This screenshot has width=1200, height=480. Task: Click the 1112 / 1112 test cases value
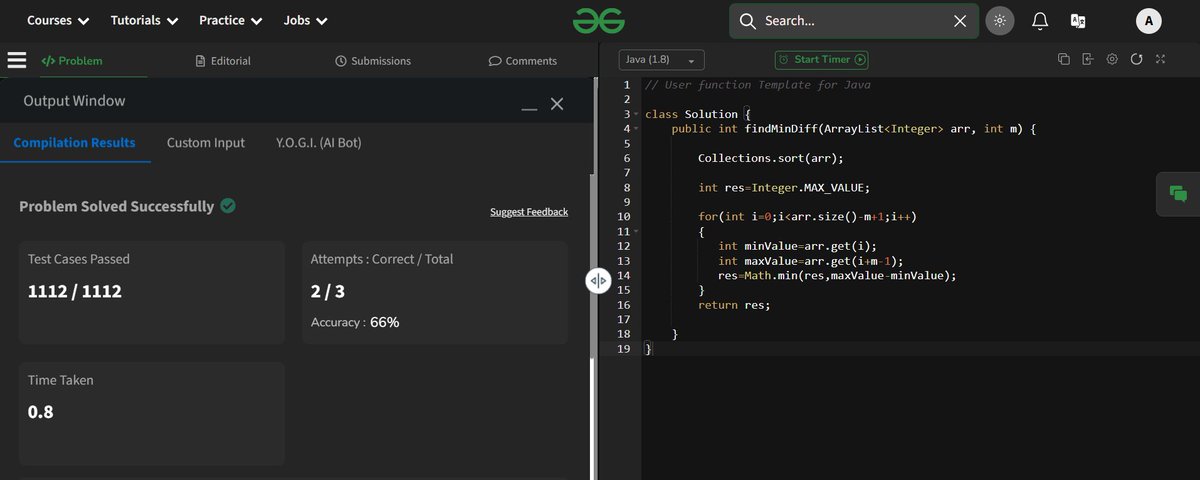point(75,292)
